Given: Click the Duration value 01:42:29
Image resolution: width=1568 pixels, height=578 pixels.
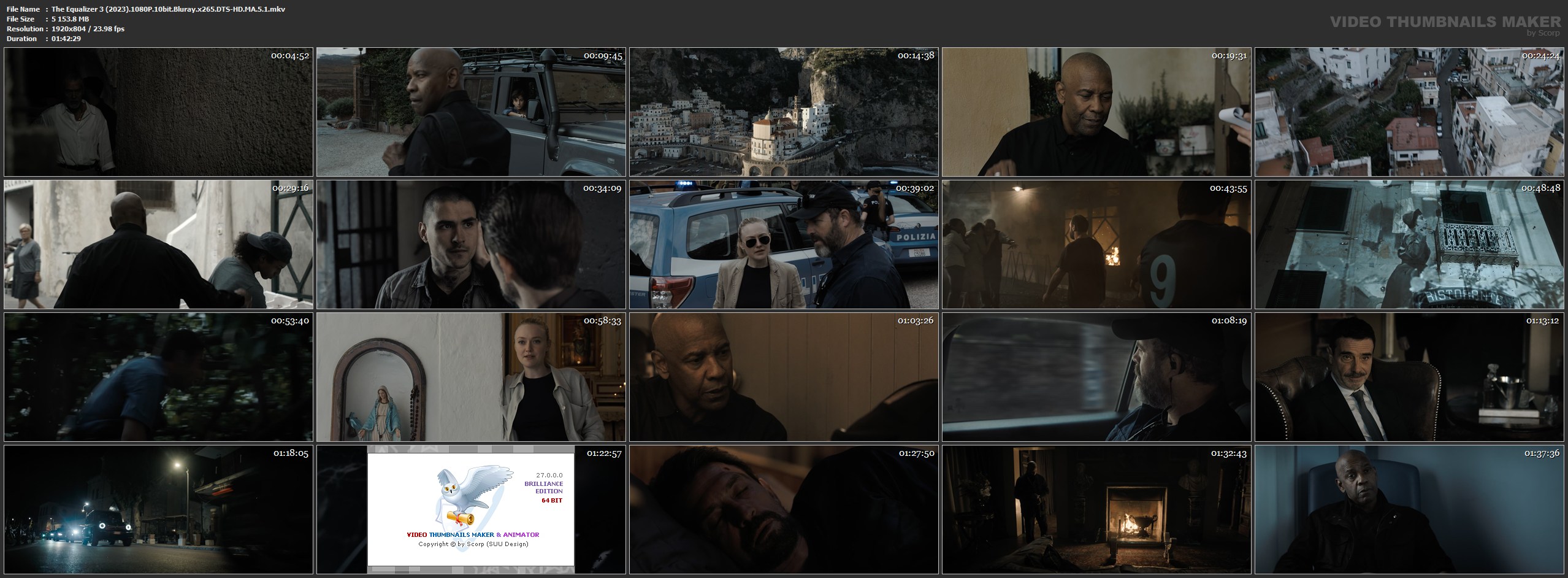Looking at the screenshot, I should [x=66, y=39].
